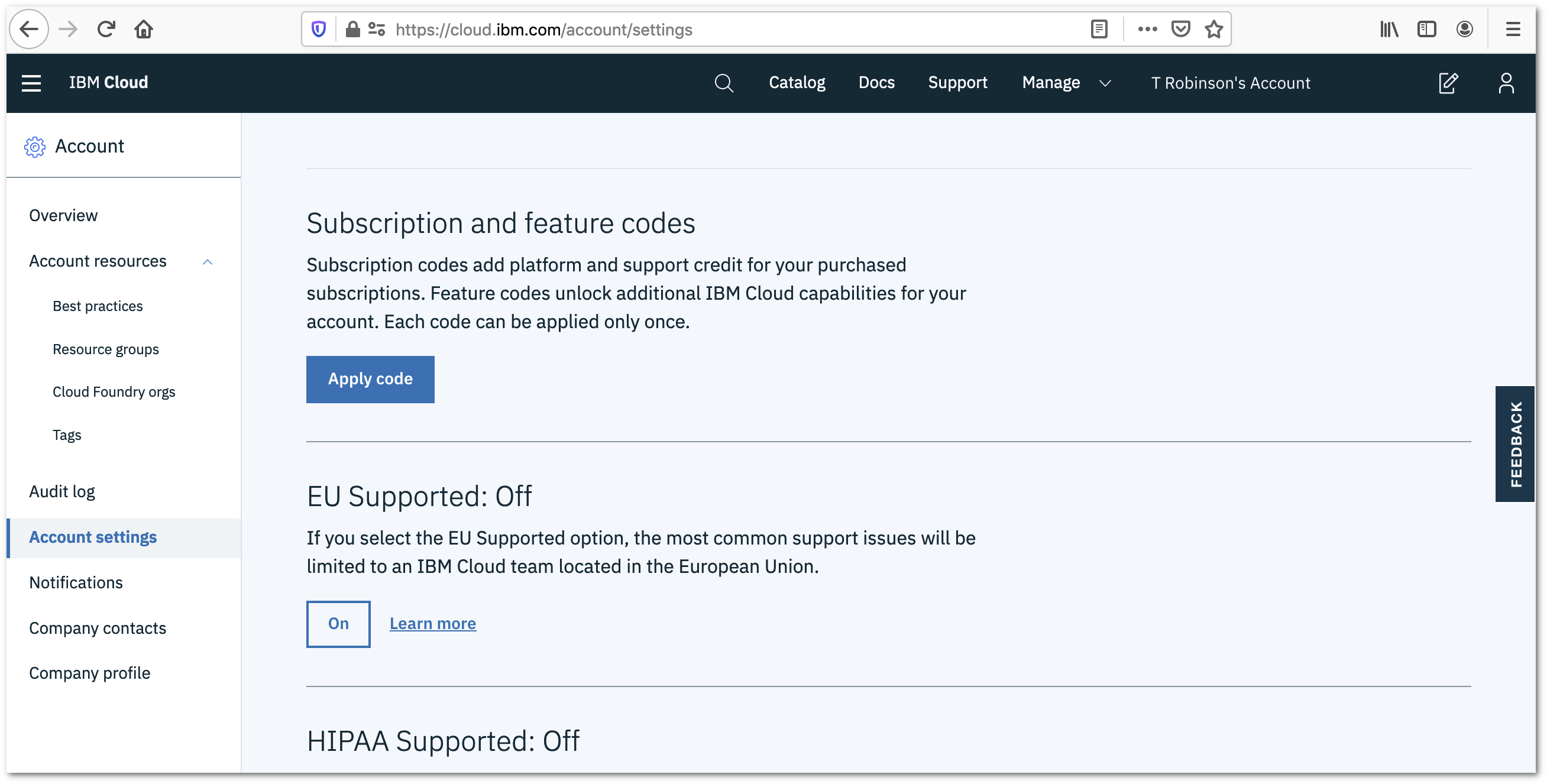
Task: Click the Apply code button
Action: [370, 380]
